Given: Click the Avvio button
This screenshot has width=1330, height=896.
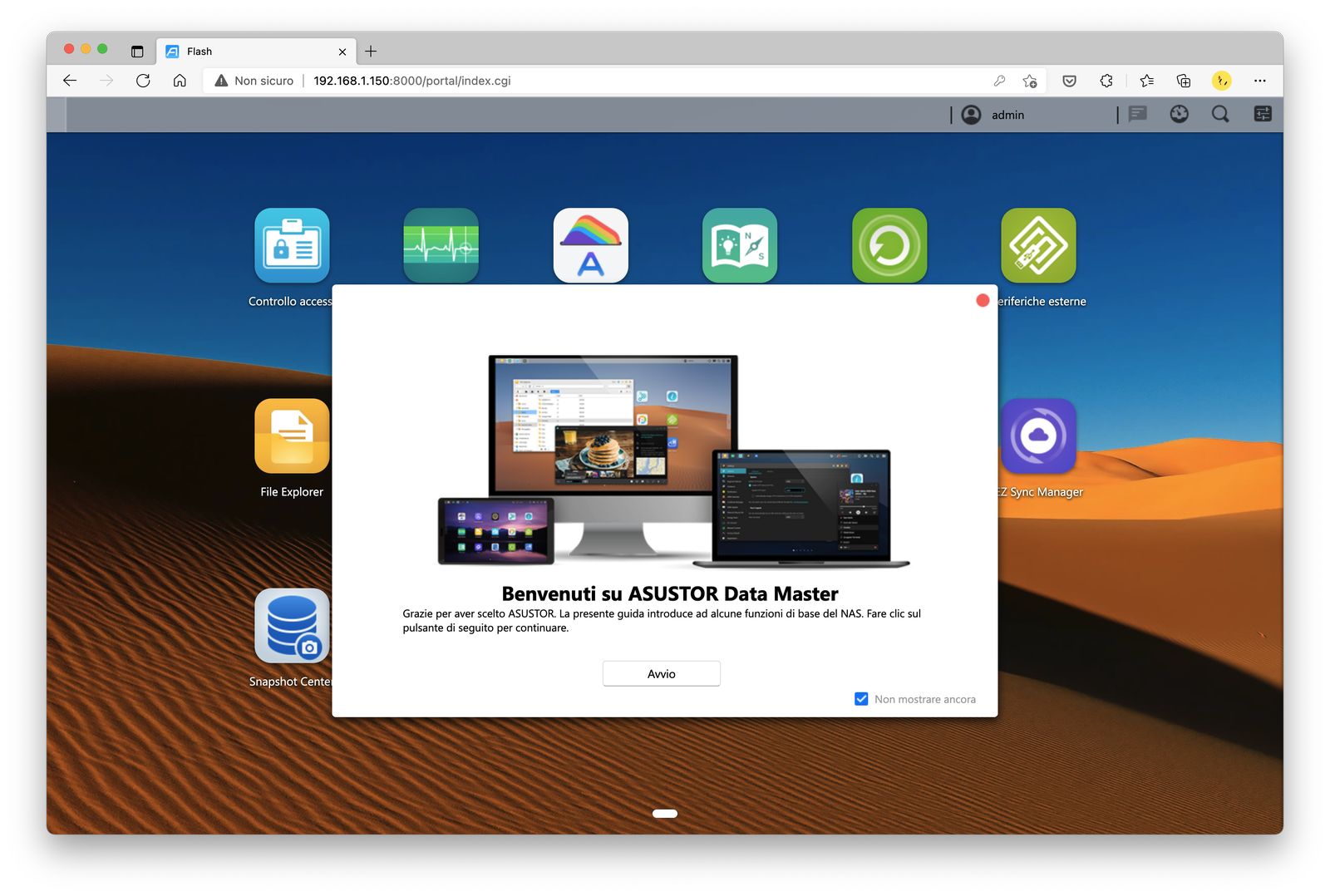Looking at the screenshot, I should tap(662, 673).
